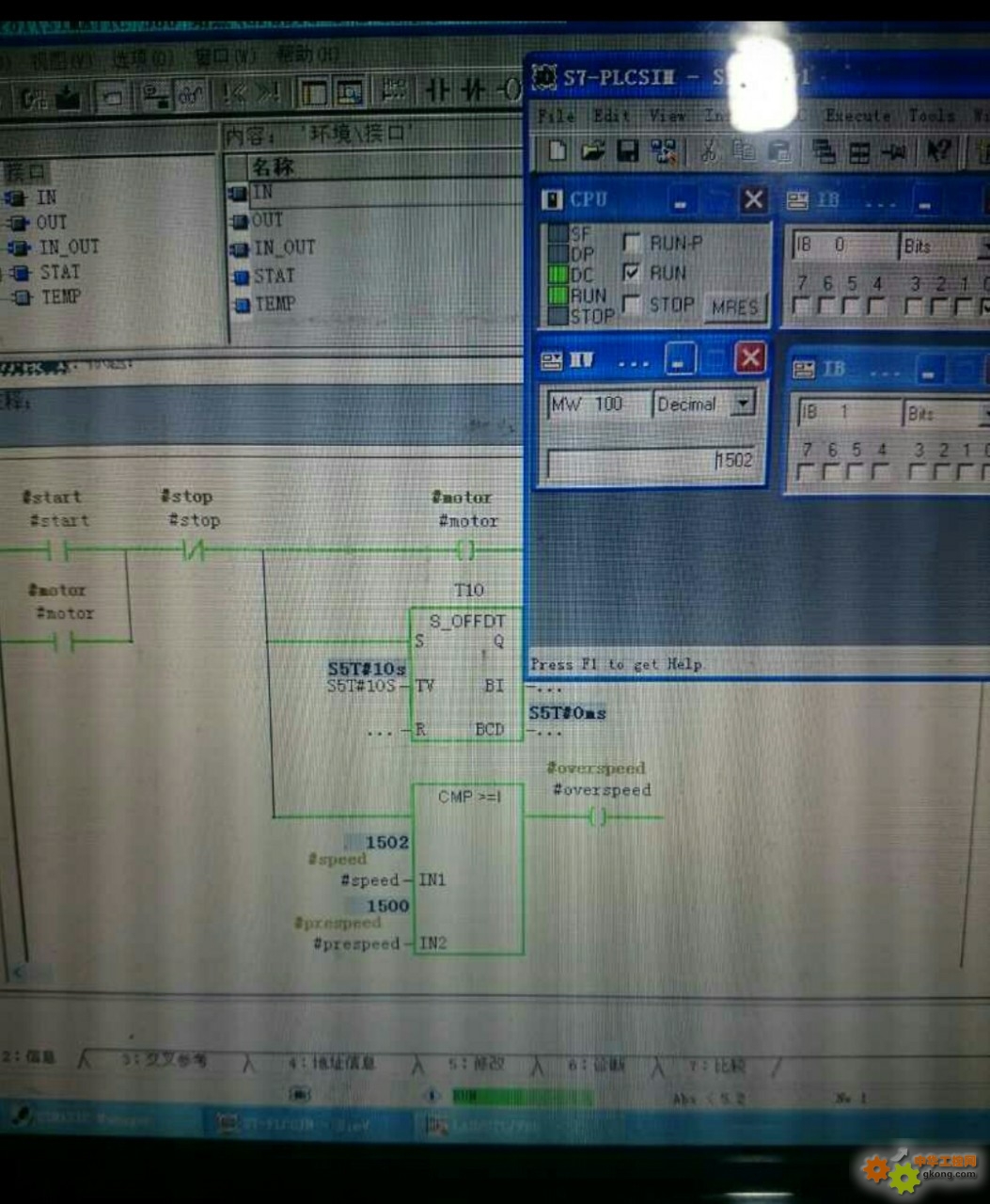Screen dimensions: 990x1204
Task: Open the View menu in S7-PLCSIM
Action: pyautogui.click(x=668, y=115)
